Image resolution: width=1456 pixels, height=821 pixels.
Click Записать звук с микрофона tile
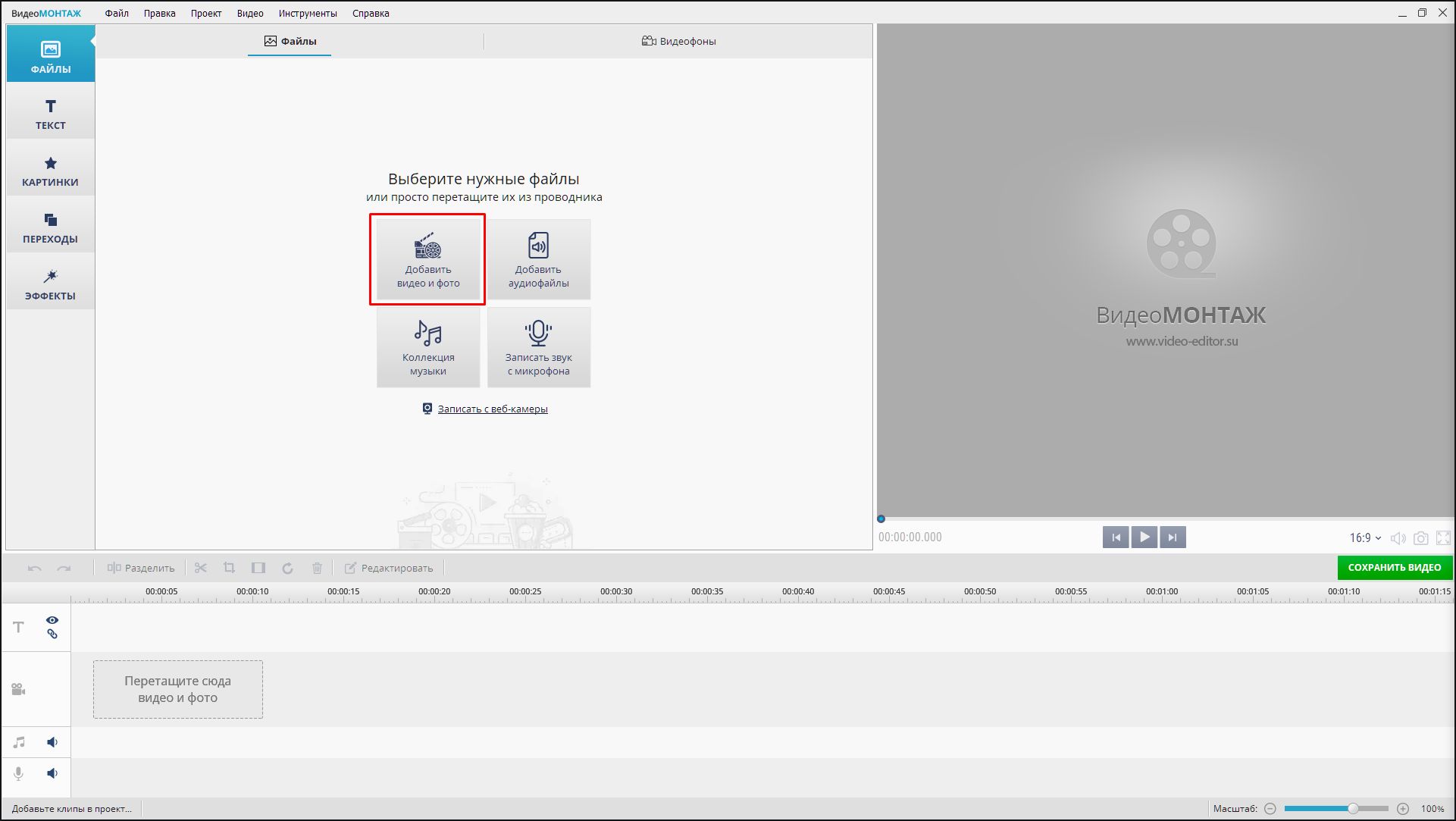click(x=539, y=348)
